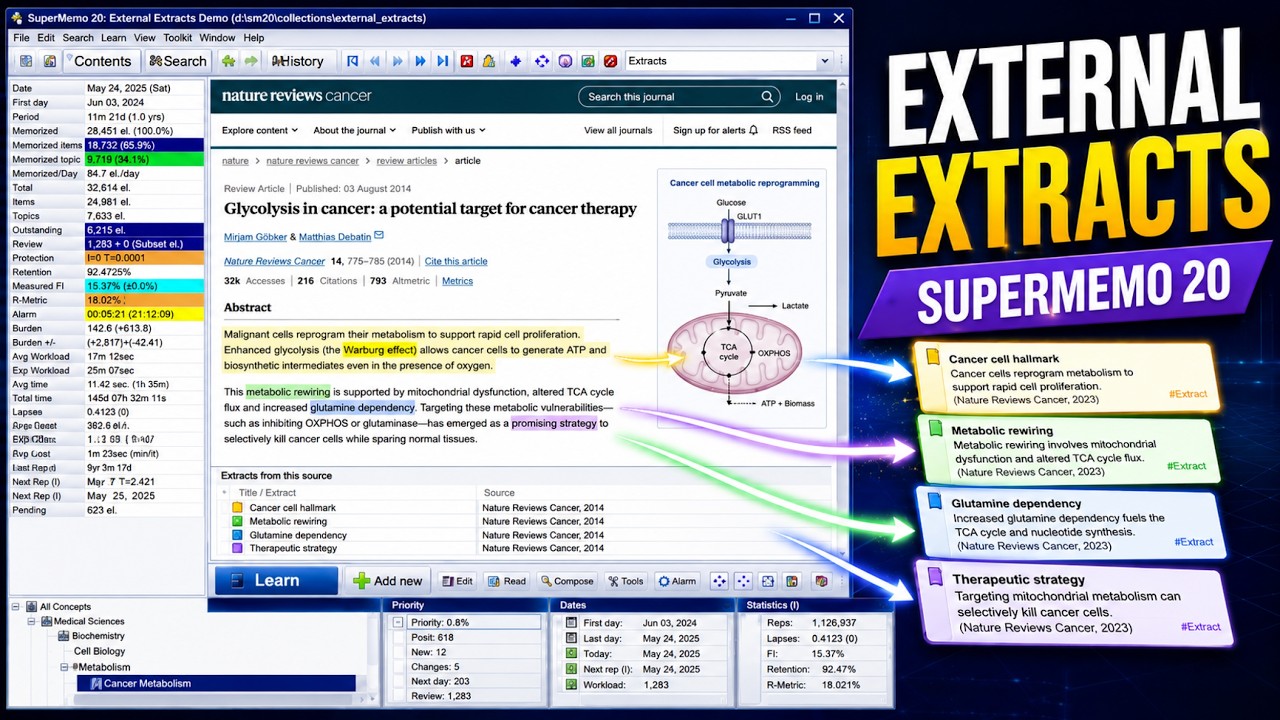Open the File menu
Screen dimensions: 1280x720
pyautogui.click(x=21, y=38)
